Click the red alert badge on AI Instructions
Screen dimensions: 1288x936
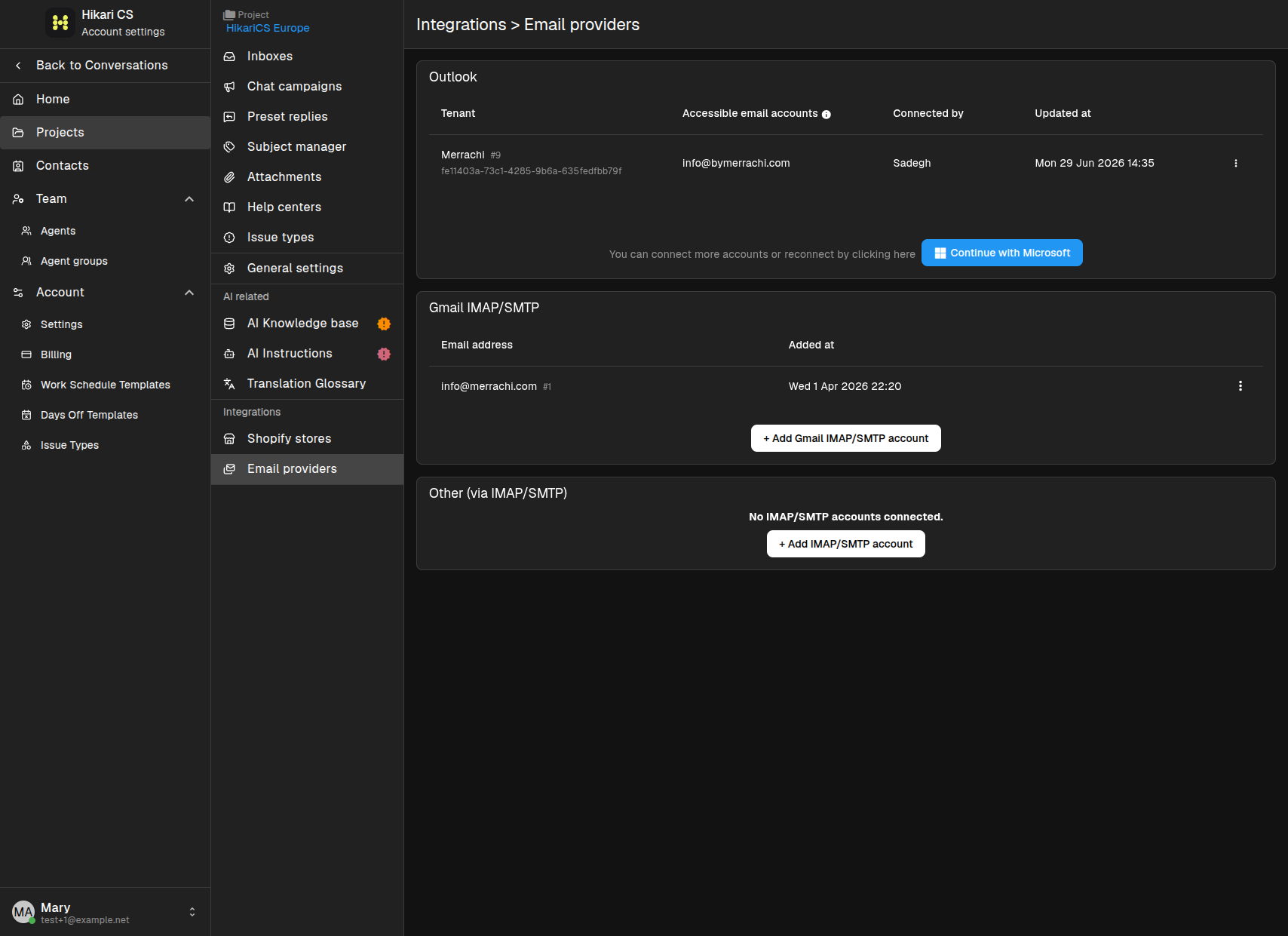tap(384, 354)
